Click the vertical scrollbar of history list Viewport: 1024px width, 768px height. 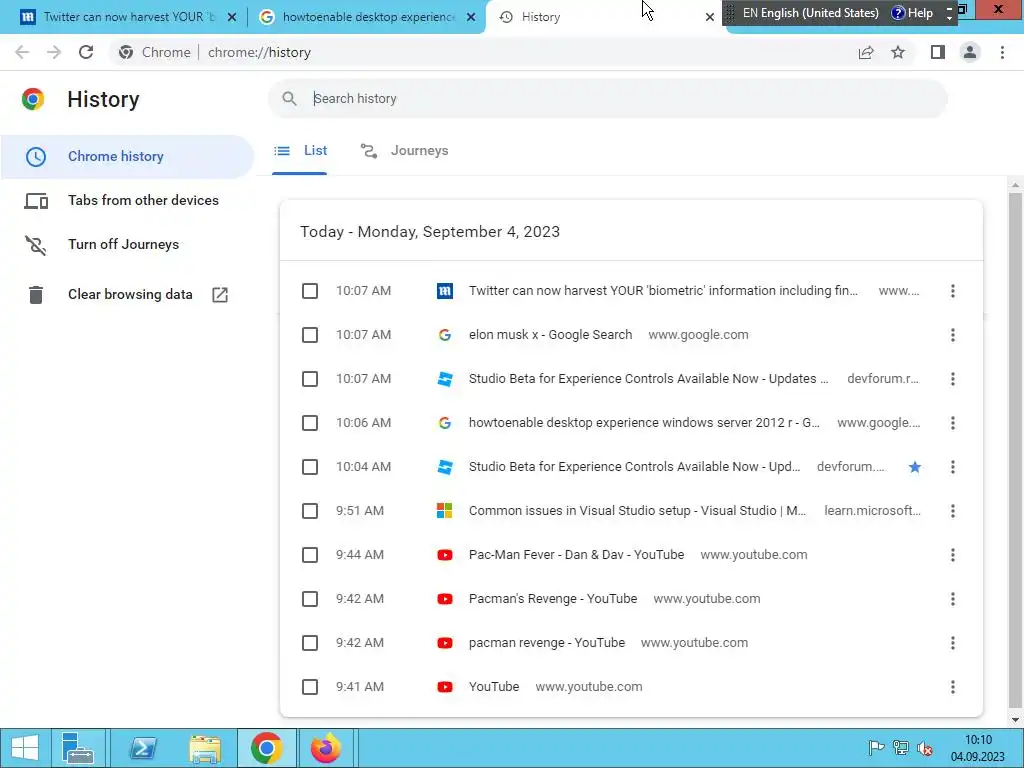pyautogui.click(x=1015, y=451)
